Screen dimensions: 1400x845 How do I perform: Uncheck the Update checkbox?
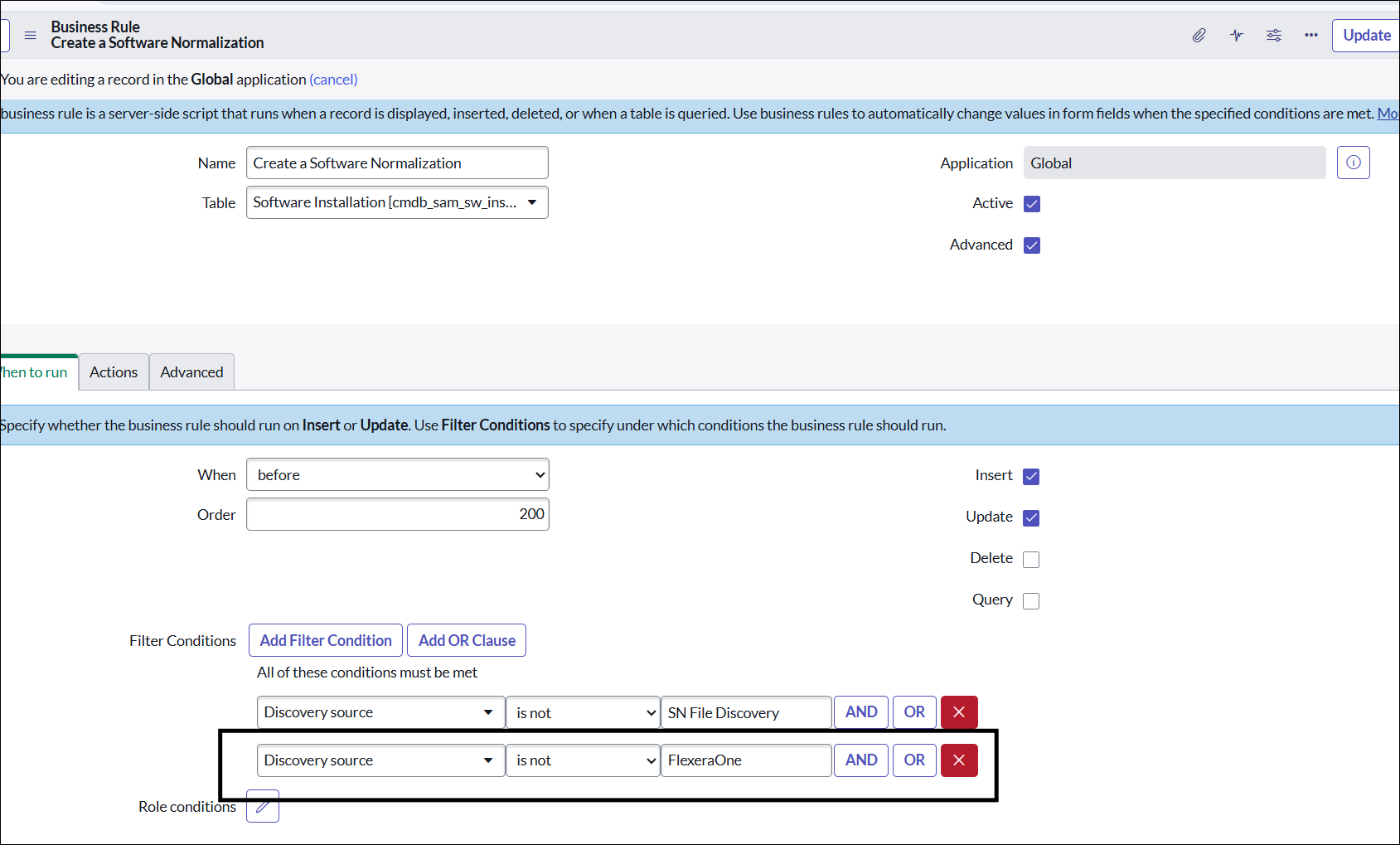click(x=1031, y=518)
